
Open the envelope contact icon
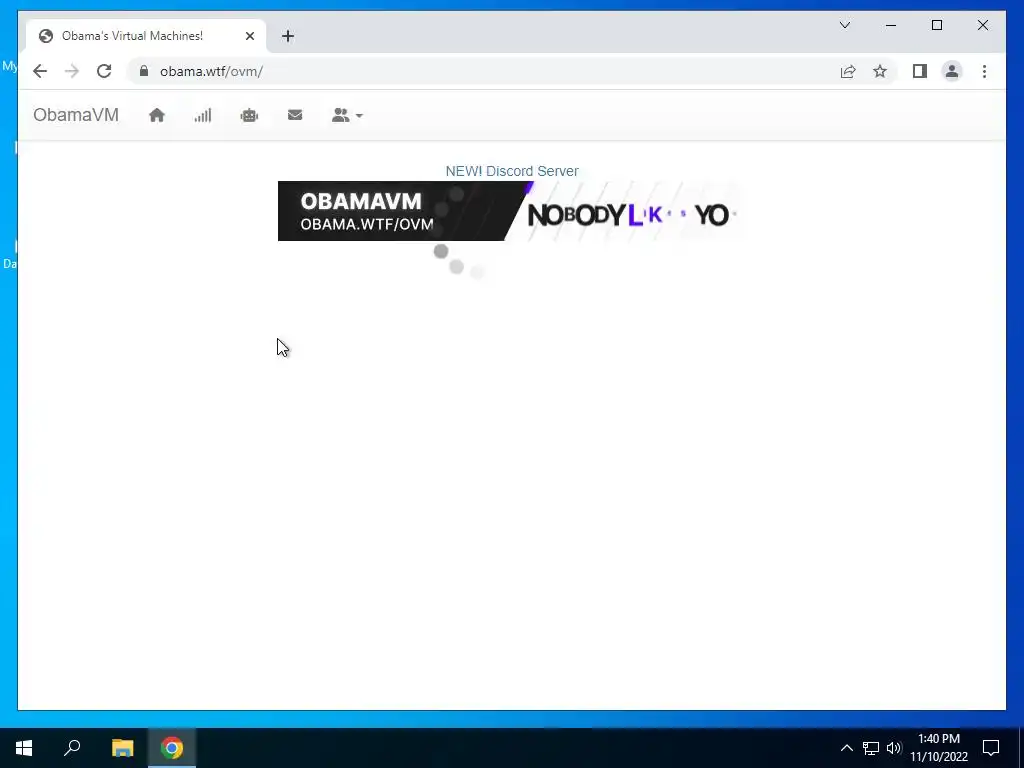tap(295, 115)
